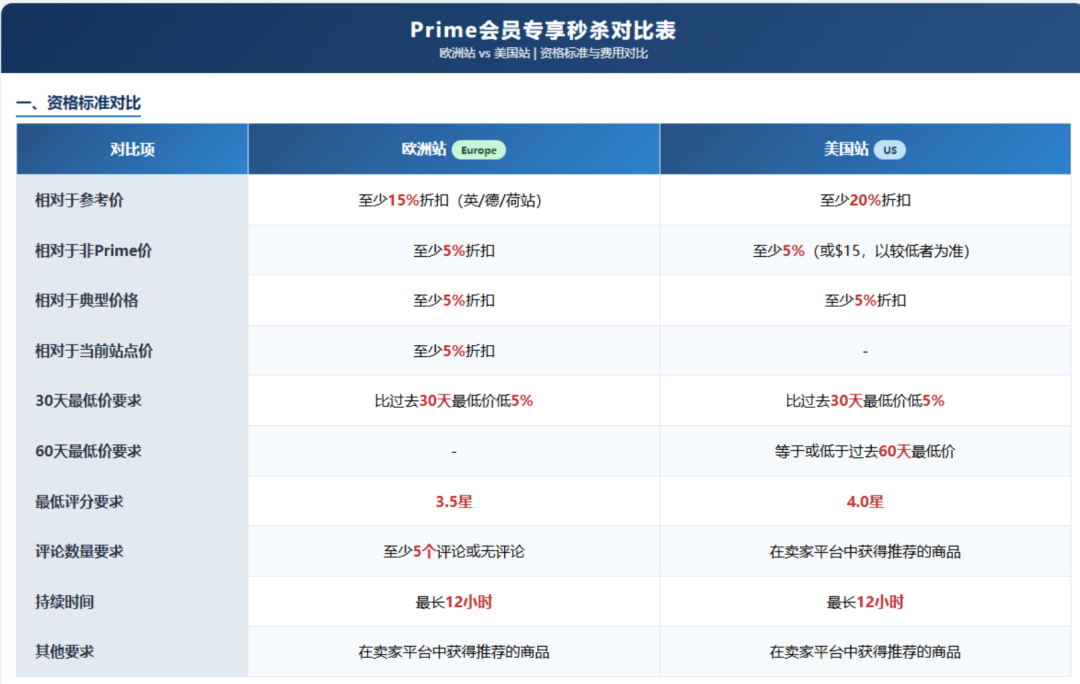Click cell 至少5个评论或无评论

(x=453, y=551)
